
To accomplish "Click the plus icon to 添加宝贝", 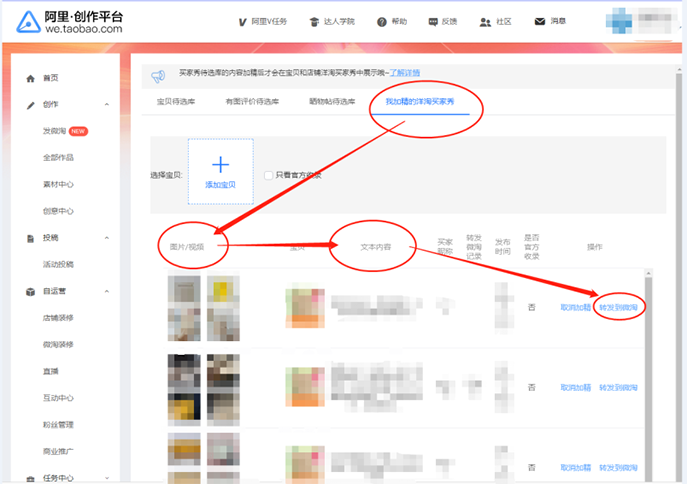I will (x=220, y=165).
